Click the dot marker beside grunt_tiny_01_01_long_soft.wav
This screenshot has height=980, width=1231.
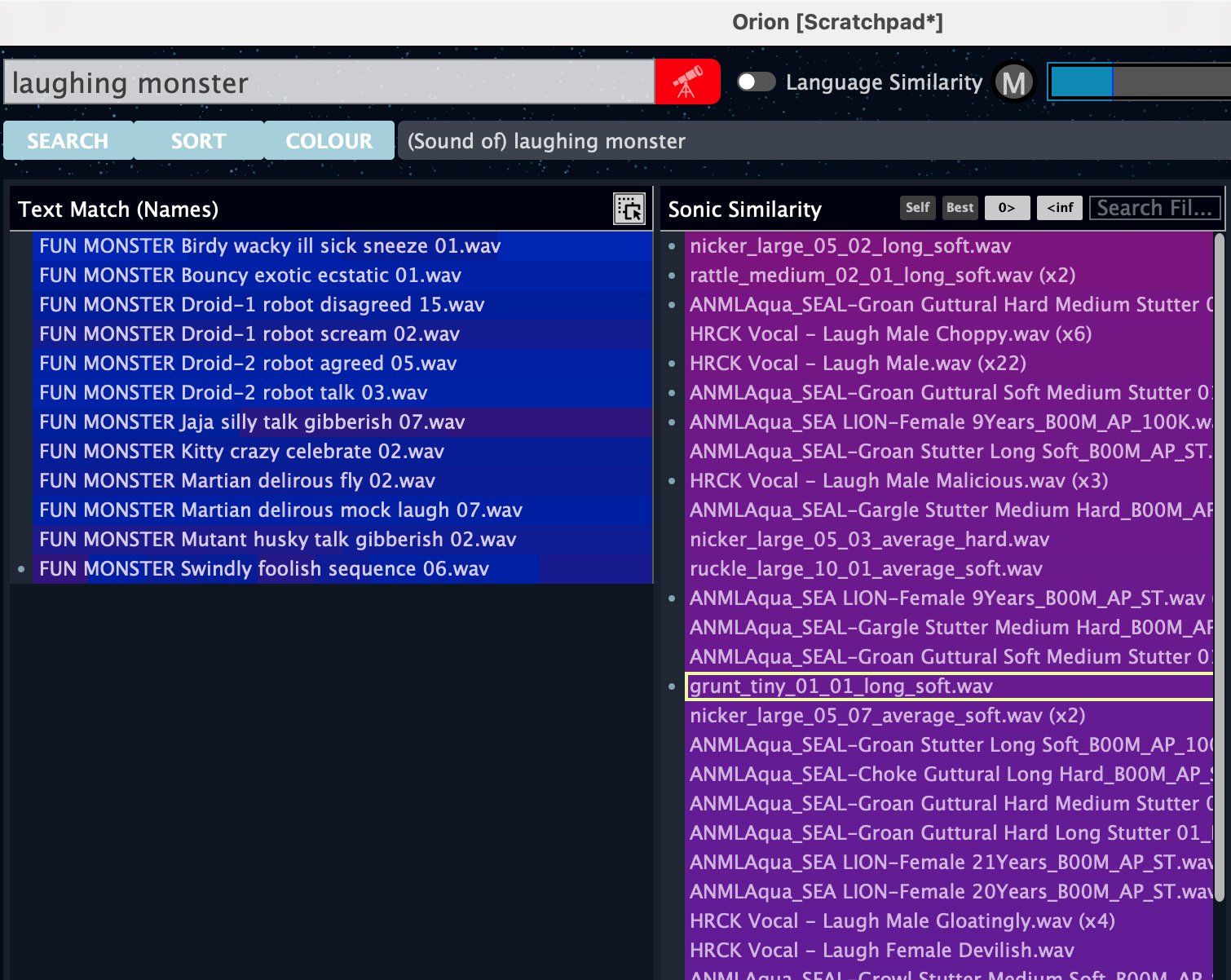tap(672, 686)
